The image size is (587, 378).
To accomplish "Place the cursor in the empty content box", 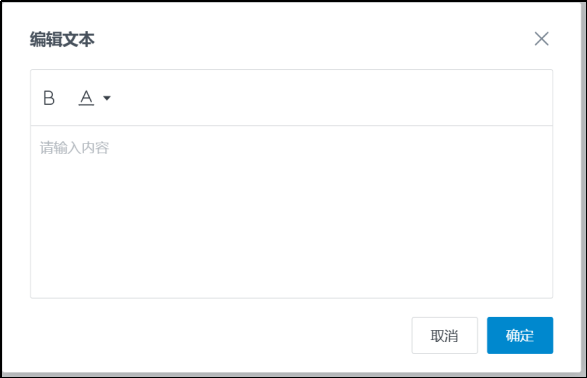I will click(291, 212).
